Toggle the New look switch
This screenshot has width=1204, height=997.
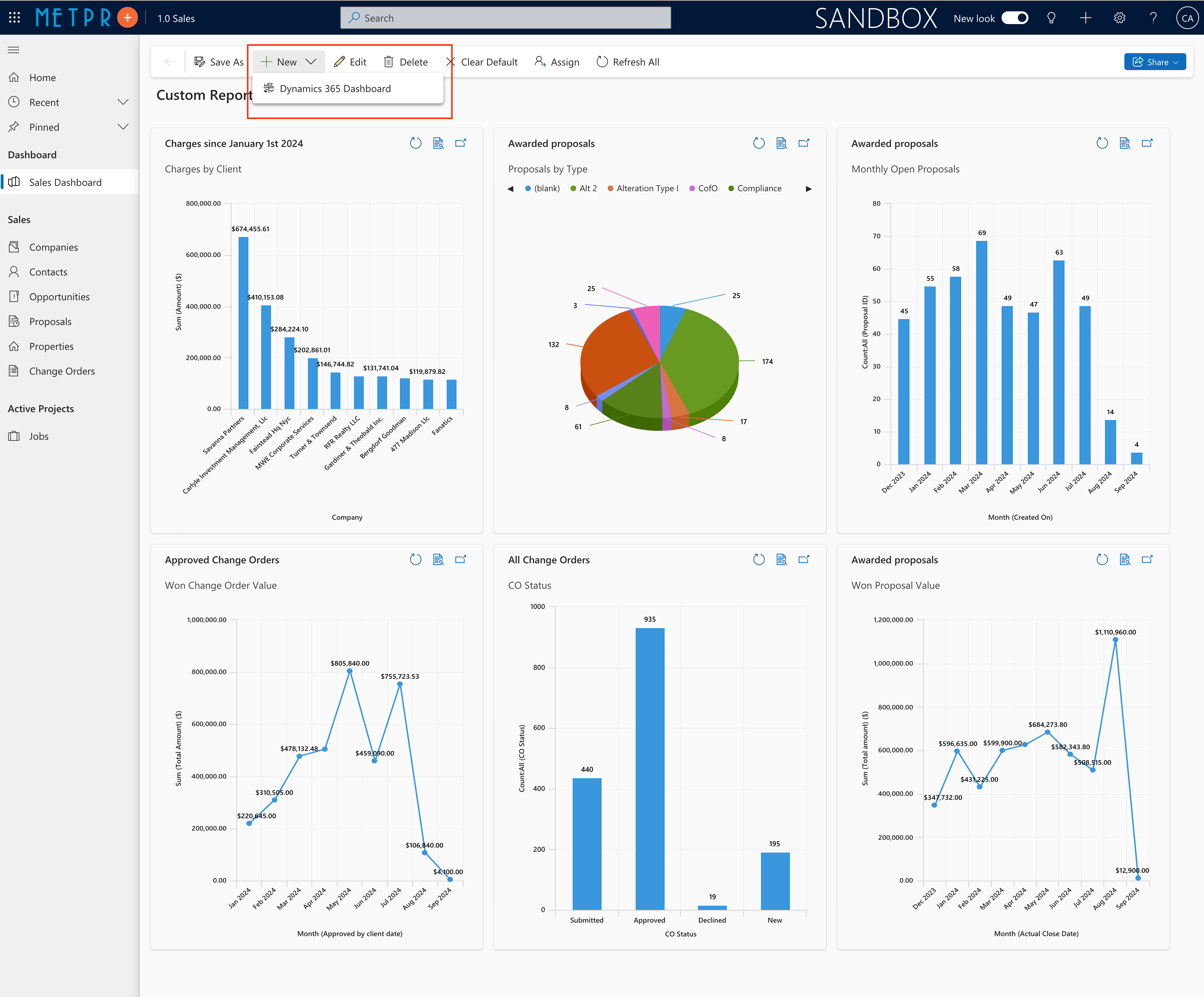[1015, 18]
